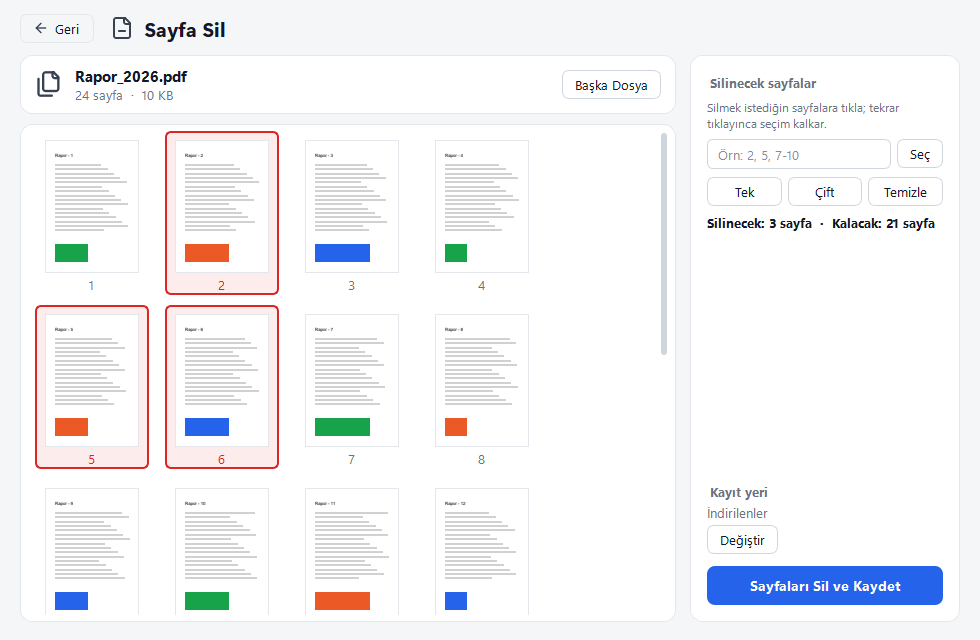Select page 3 thumbnail

click(x=352, y=213)
